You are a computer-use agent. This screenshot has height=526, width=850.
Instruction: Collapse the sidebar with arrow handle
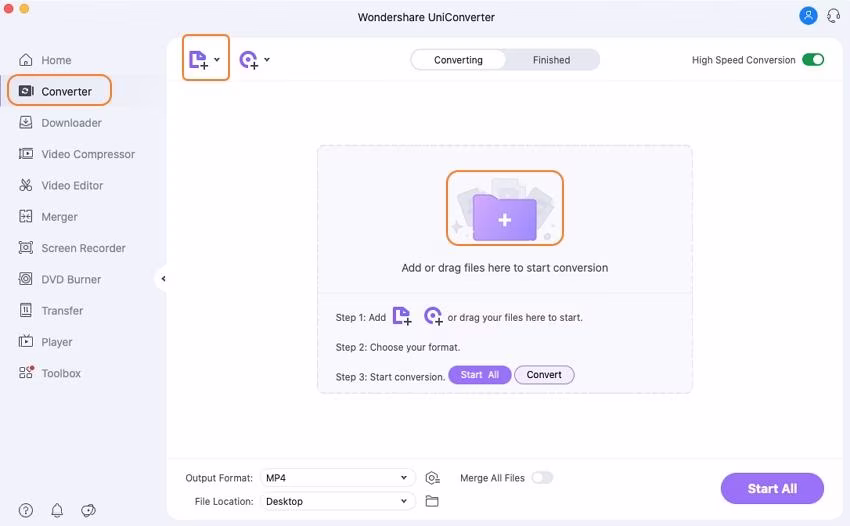click(163, 279)
